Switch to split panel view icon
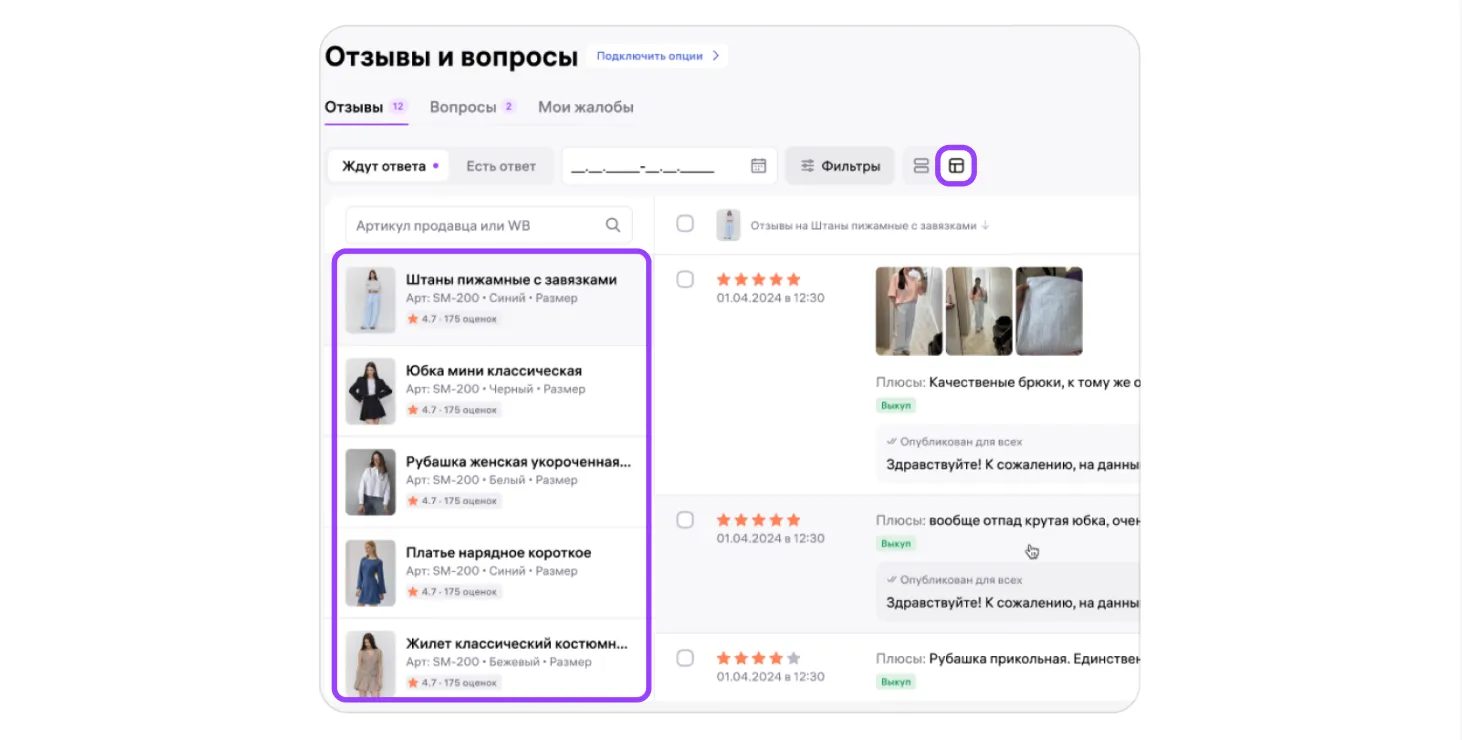This screenshot has width=1462, height=740. click(956, 166)
